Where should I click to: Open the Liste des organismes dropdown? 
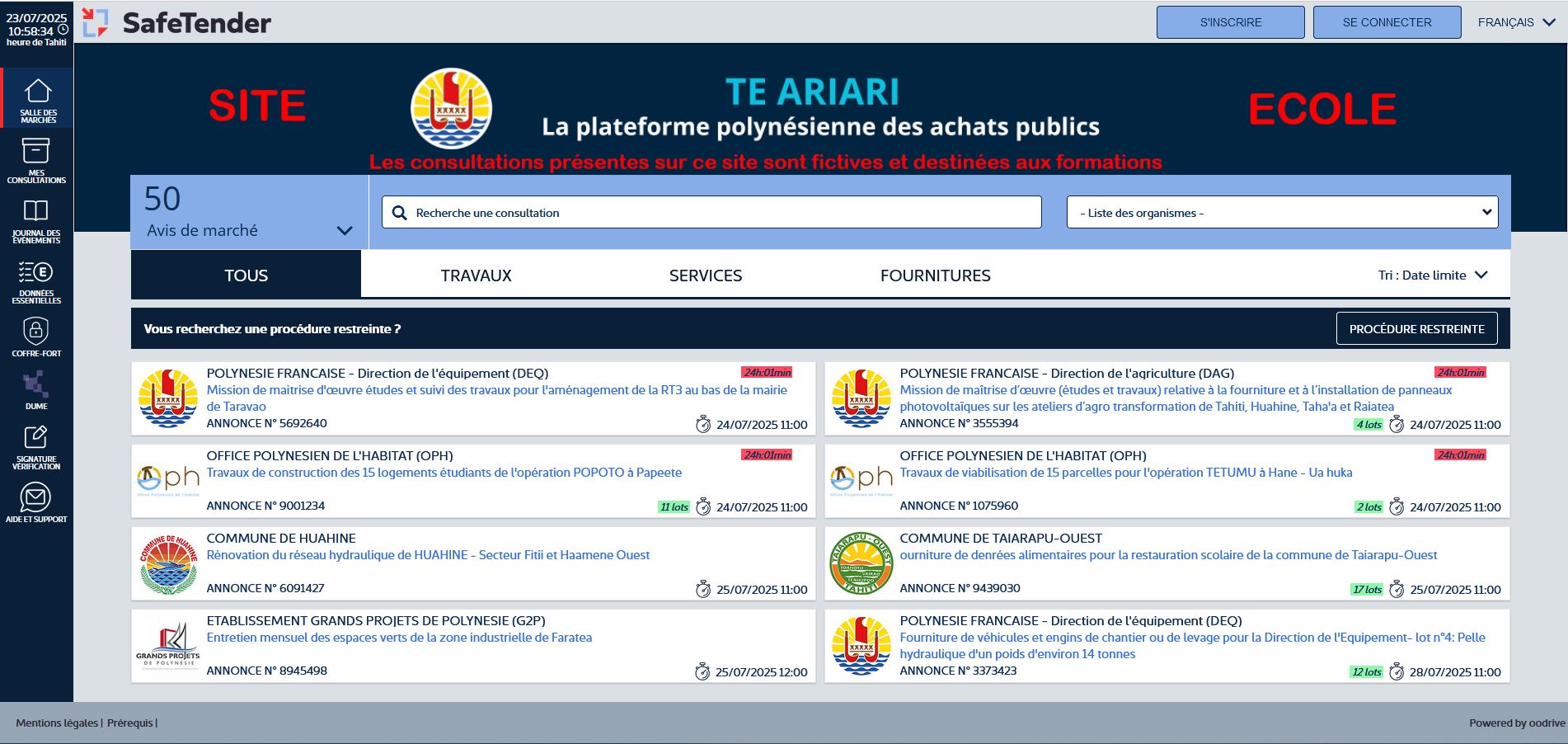(x=1283, y=212)
